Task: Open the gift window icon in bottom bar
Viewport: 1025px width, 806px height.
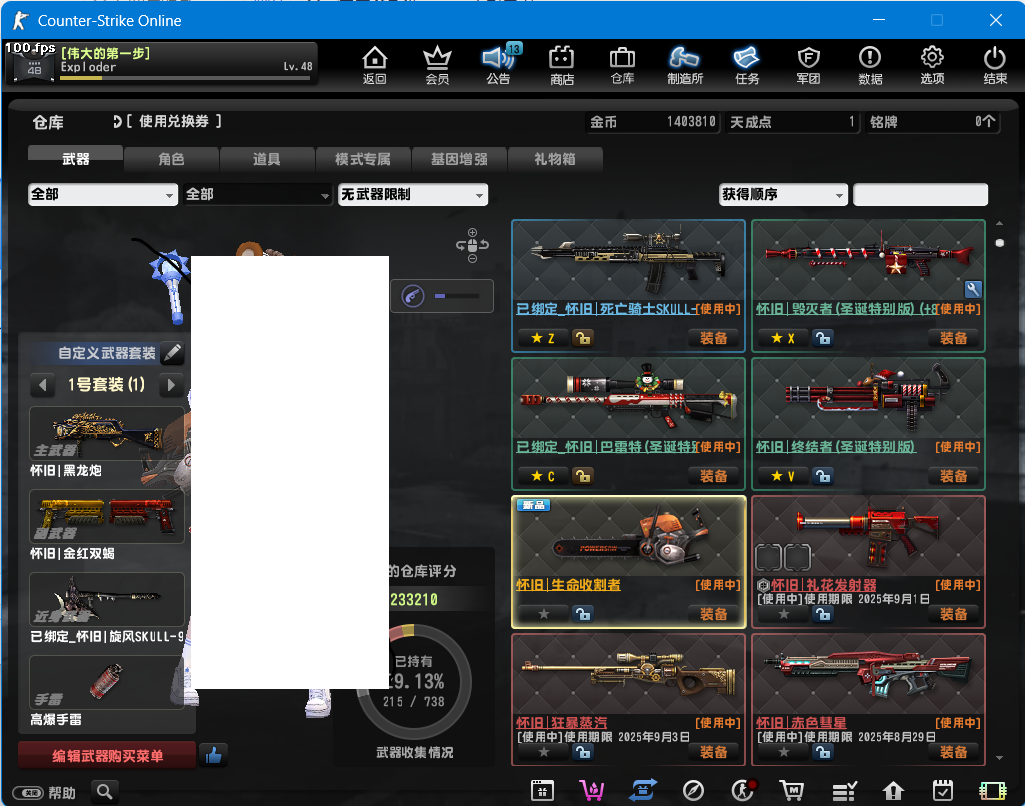Action: (542, 791)
